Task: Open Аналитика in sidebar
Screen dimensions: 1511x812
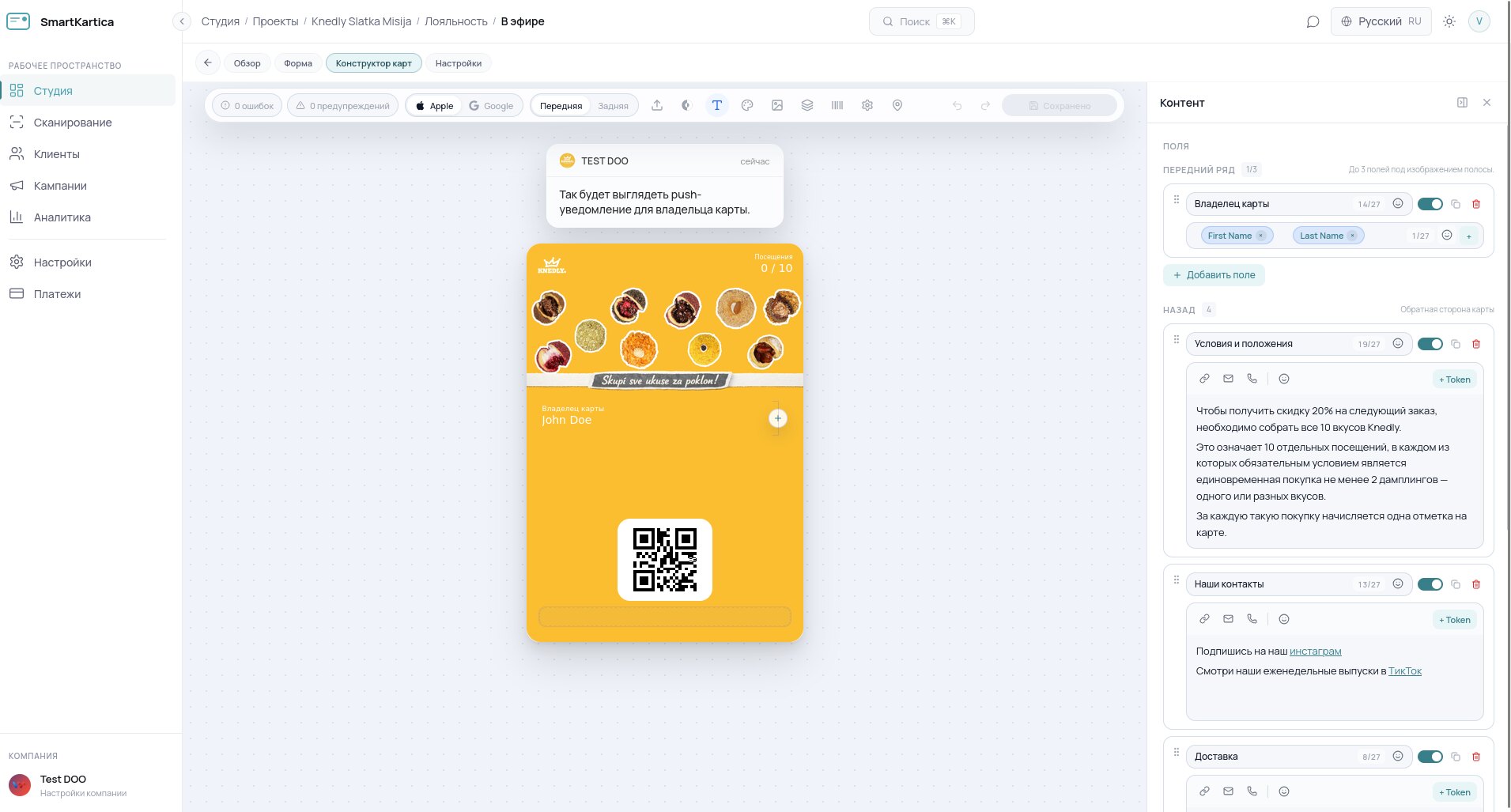Action: [x=88, y=217]
